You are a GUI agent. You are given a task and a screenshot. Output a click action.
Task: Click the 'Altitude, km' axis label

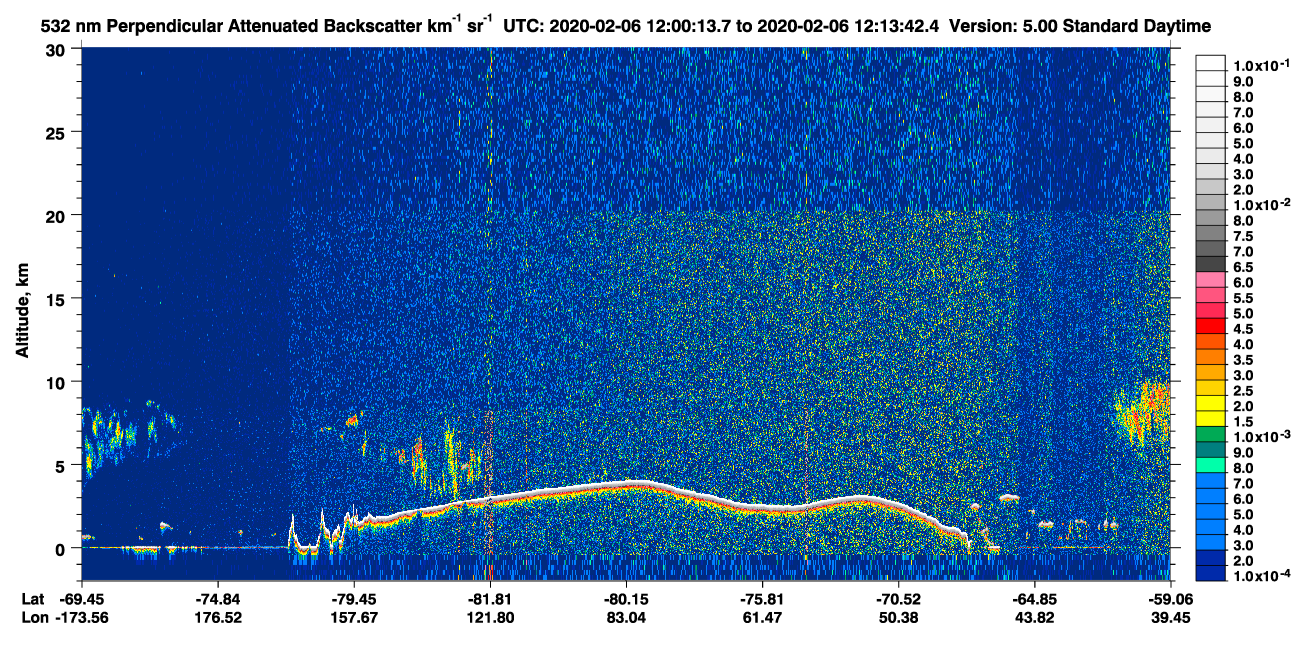[x=23, y=310]
